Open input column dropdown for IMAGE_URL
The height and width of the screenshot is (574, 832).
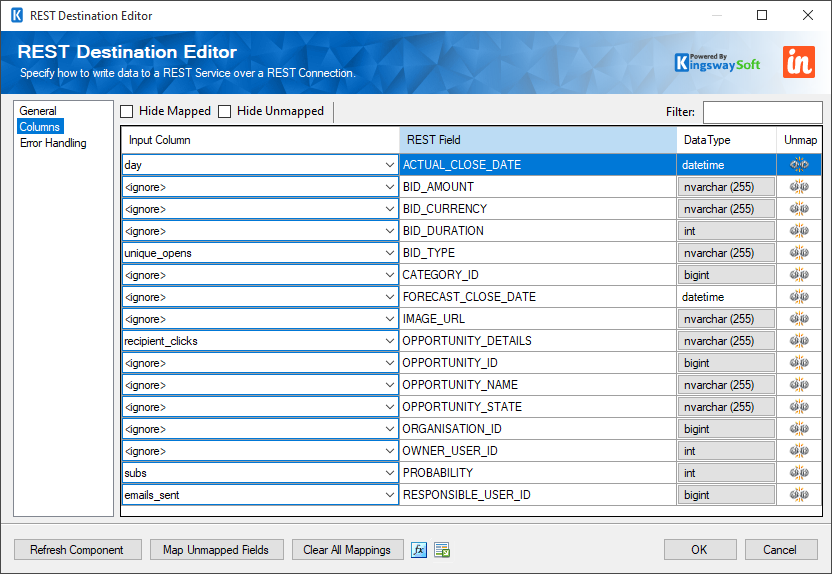pos(389,319)
